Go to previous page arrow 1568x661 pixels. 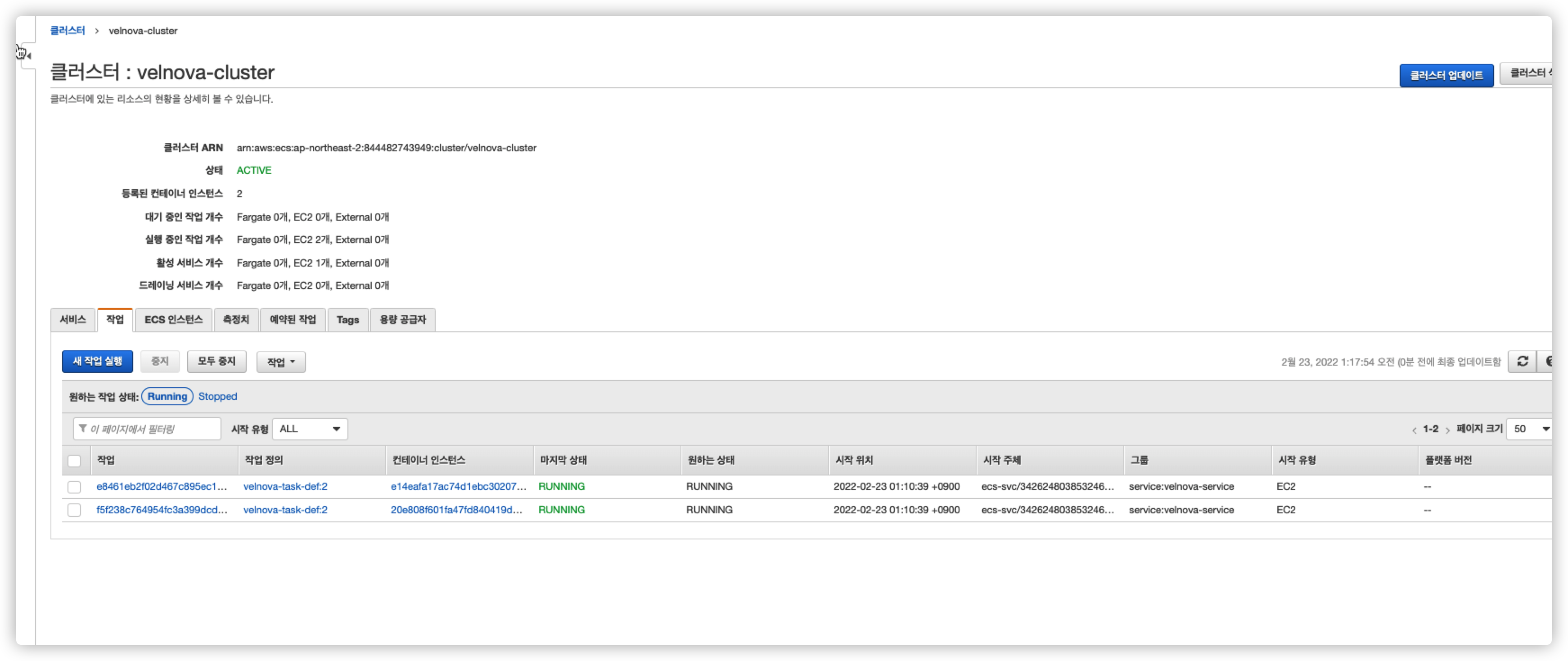[x=1414, y=430]
